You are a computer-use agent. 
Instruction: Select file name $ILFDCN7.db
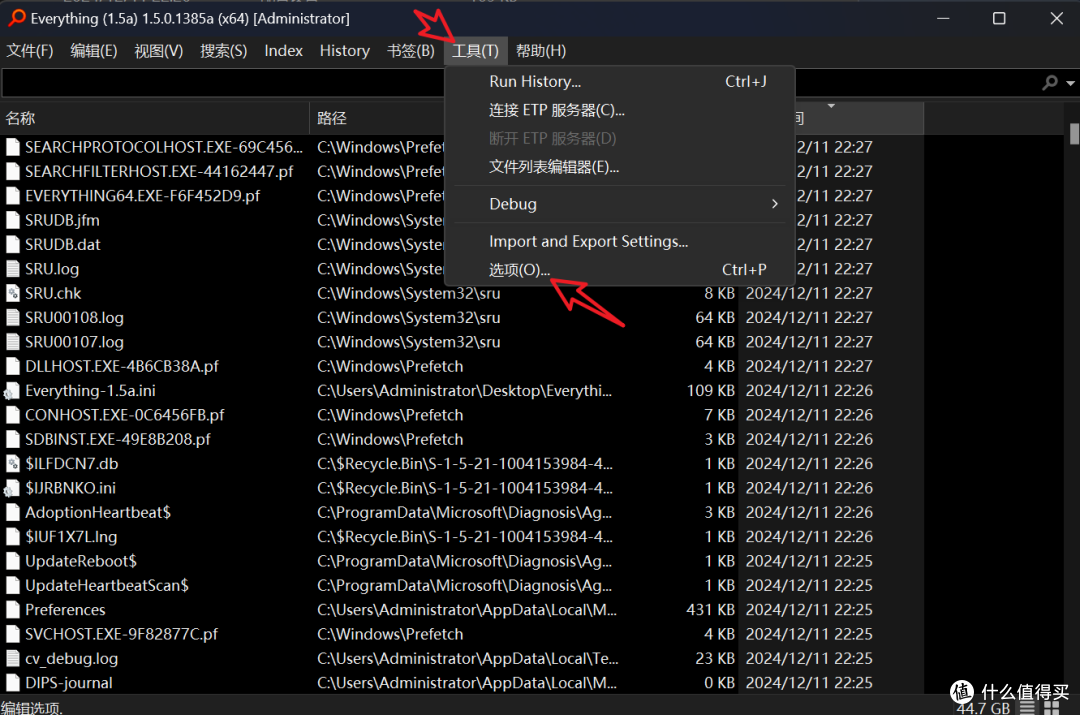click(72, 464)
